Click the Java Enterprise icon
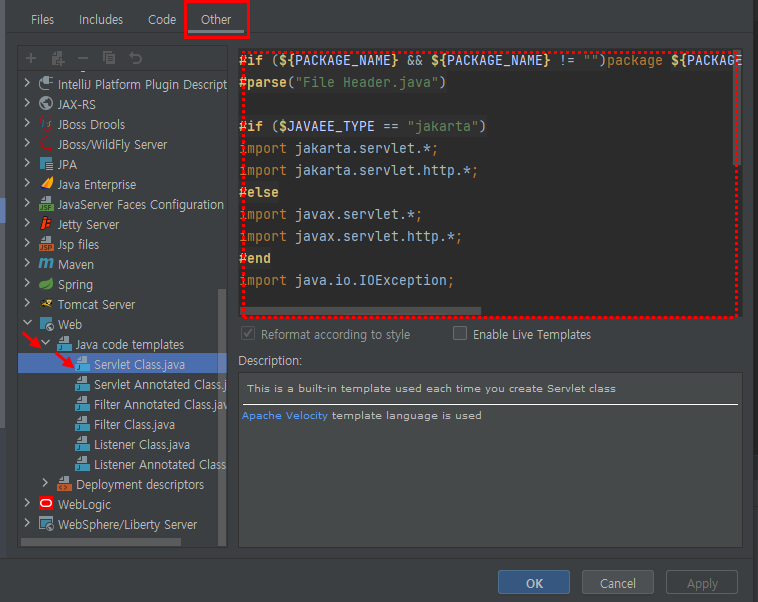Screen dimensions: 758x602 pyautogui.click(x=46, y=184)
